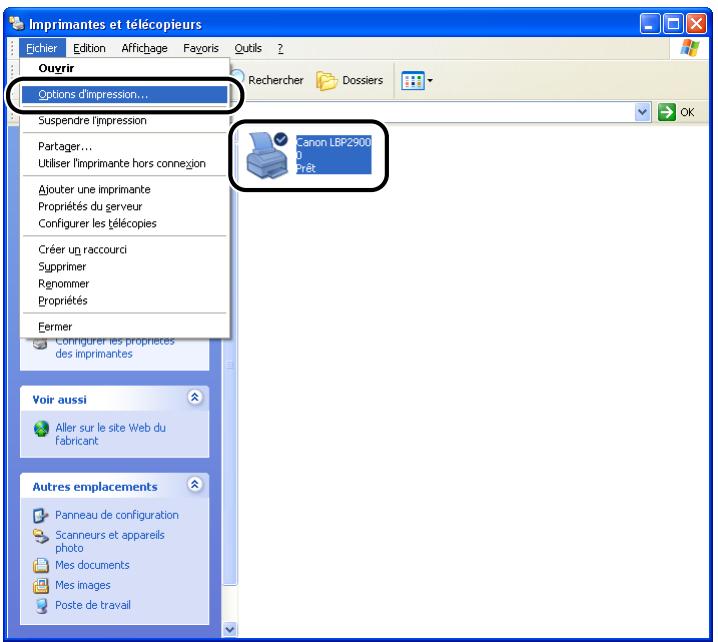
Task: Maximize the Imprimantes et télécopieurs window
Action: pos(673,23)
